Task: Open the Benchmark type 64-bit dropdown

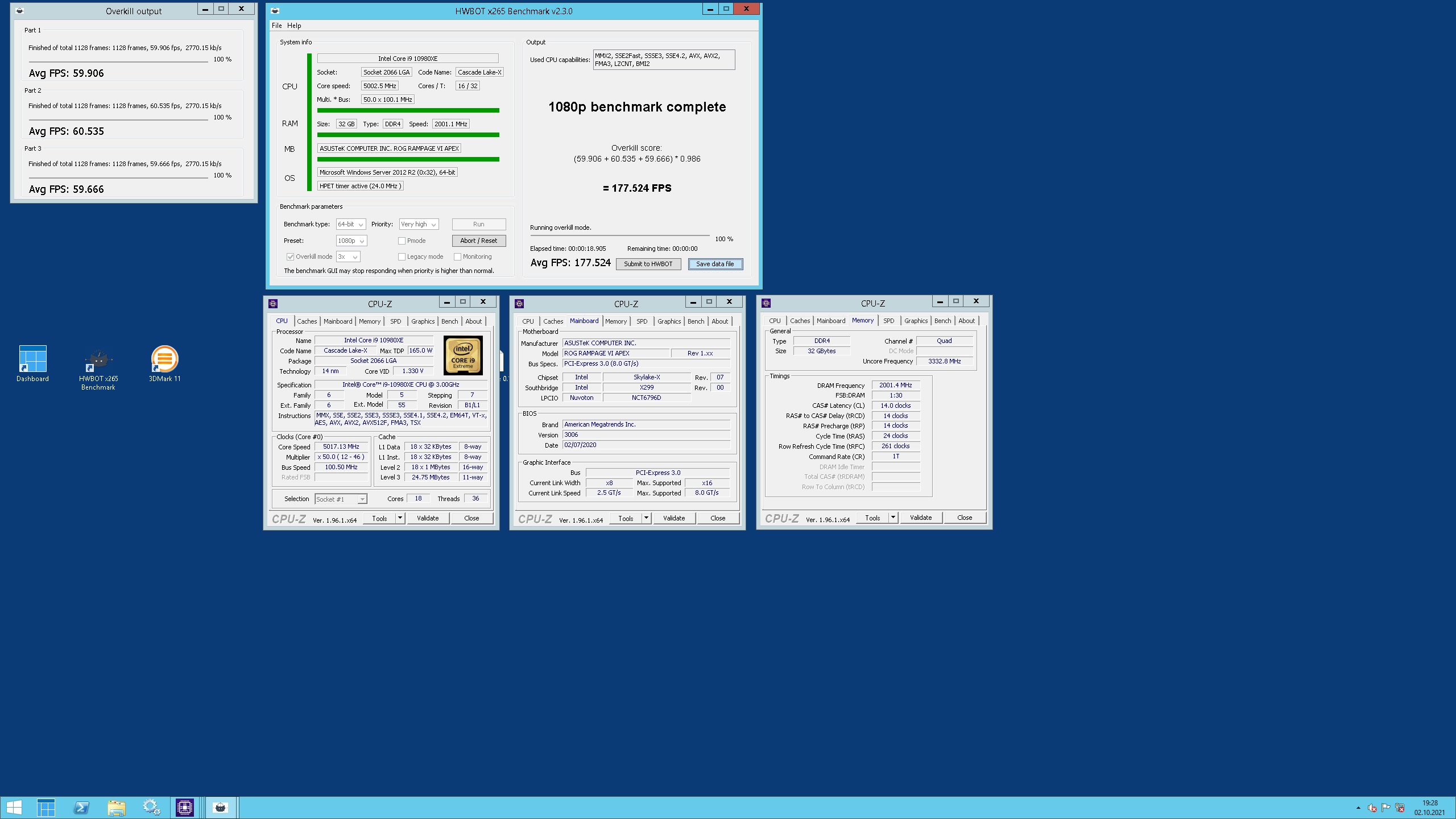Action: point(350,224)
